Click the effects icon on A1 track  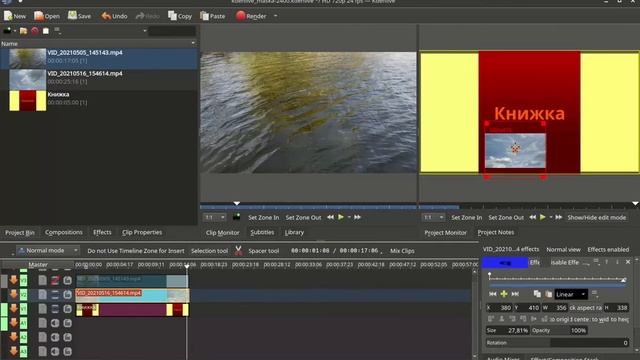pyautogui.click(x=42, y=323)
